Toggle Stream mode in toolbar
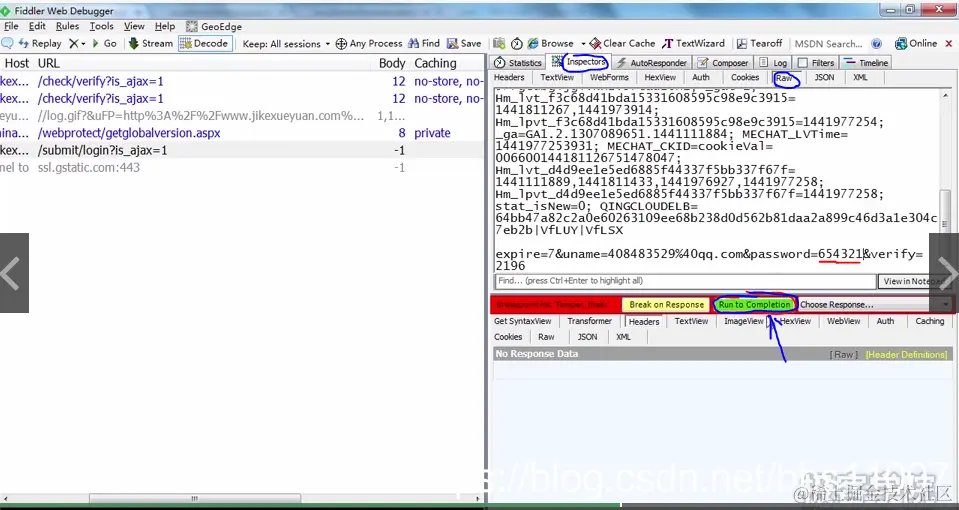 tap(150, 43)
